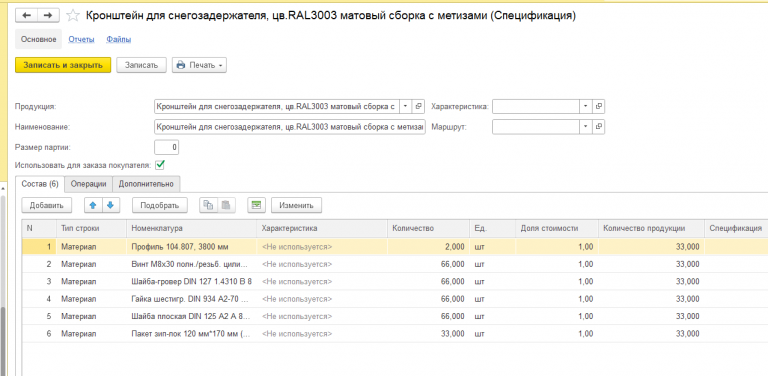
Task: Expand the Продукция dropdown arrow
Action: pyautogui.click(x=406, y=106)
